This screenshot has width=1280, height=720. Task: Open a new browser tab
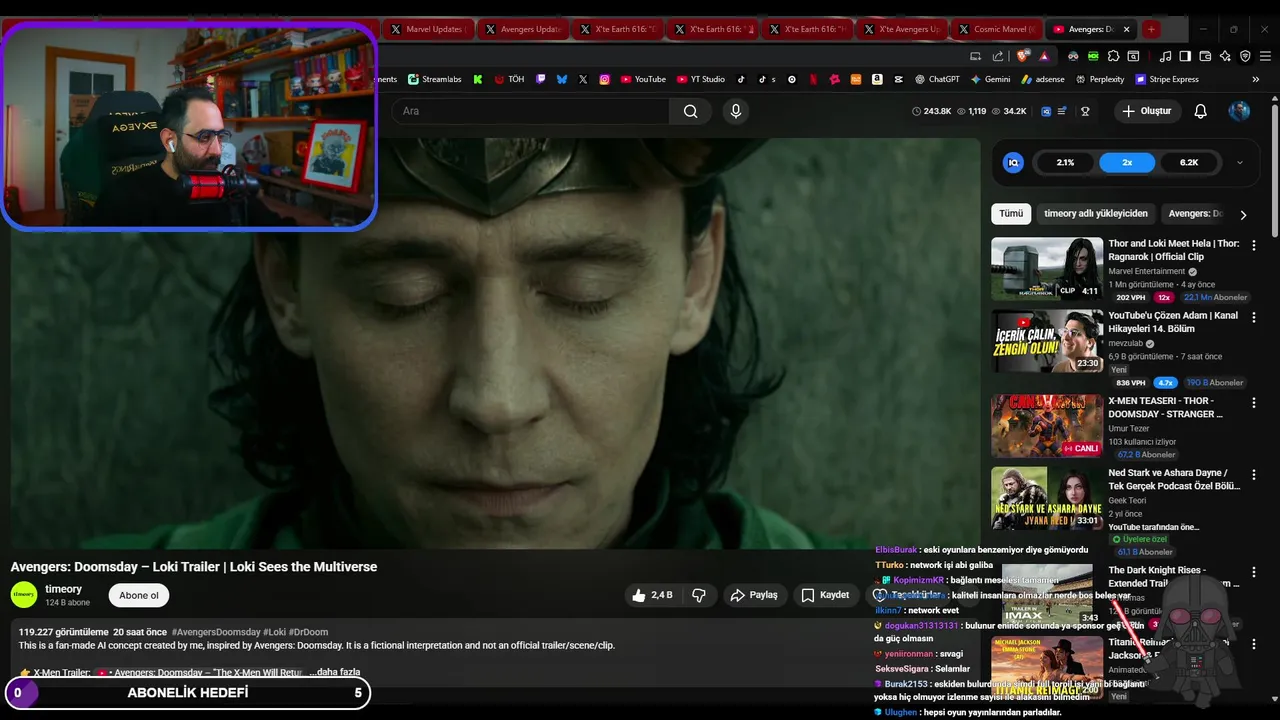(x=1151, y=29)
